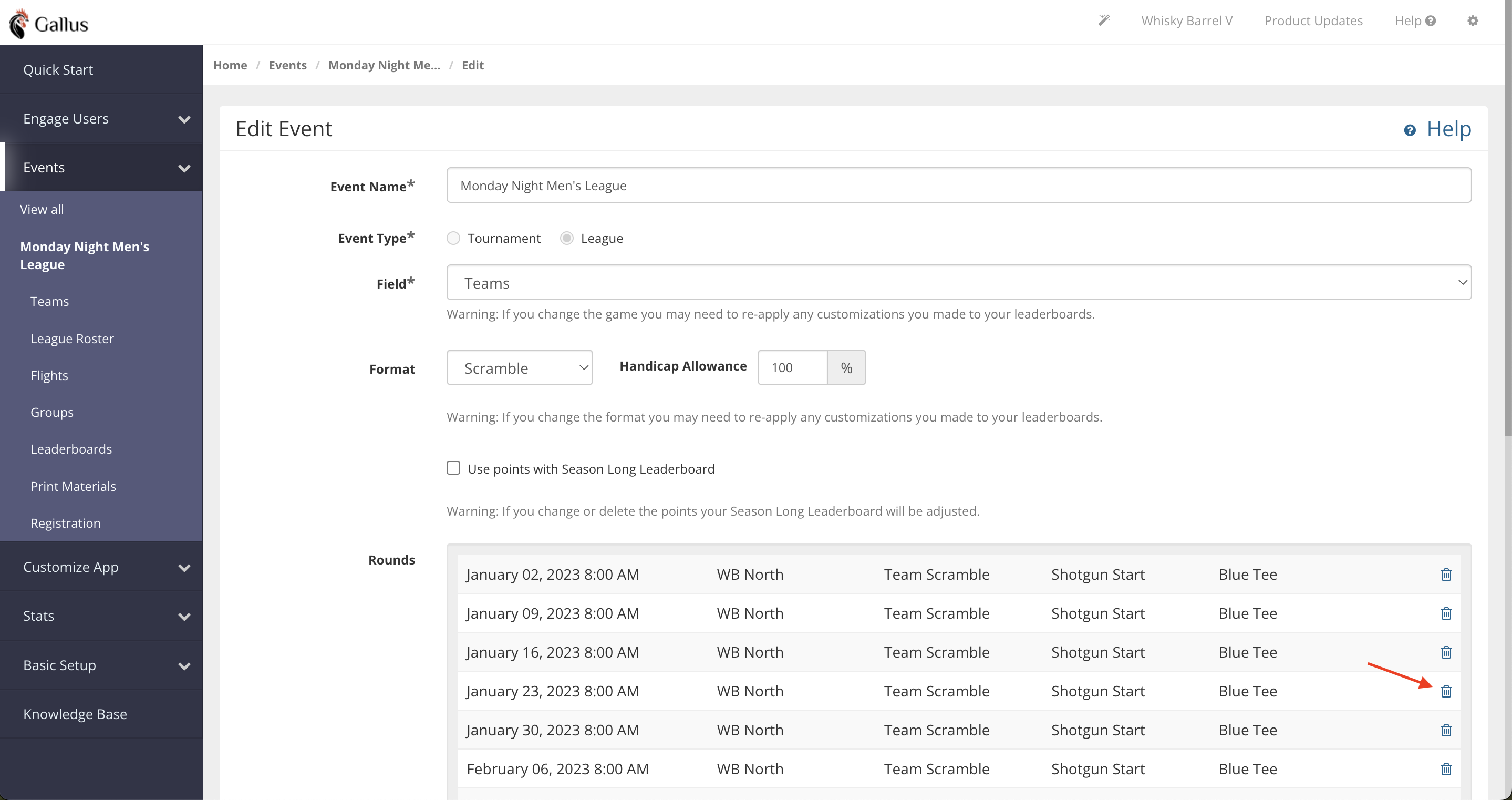Open the Field dropdown showing Teams
The image size is (1512, 800).
point(958,283)
